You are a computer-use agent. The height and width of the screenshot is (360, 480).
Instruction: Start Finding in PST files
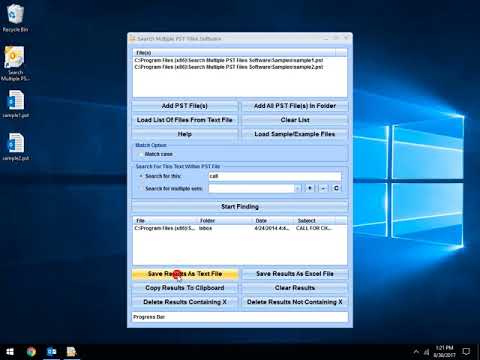tap(240, 207)
